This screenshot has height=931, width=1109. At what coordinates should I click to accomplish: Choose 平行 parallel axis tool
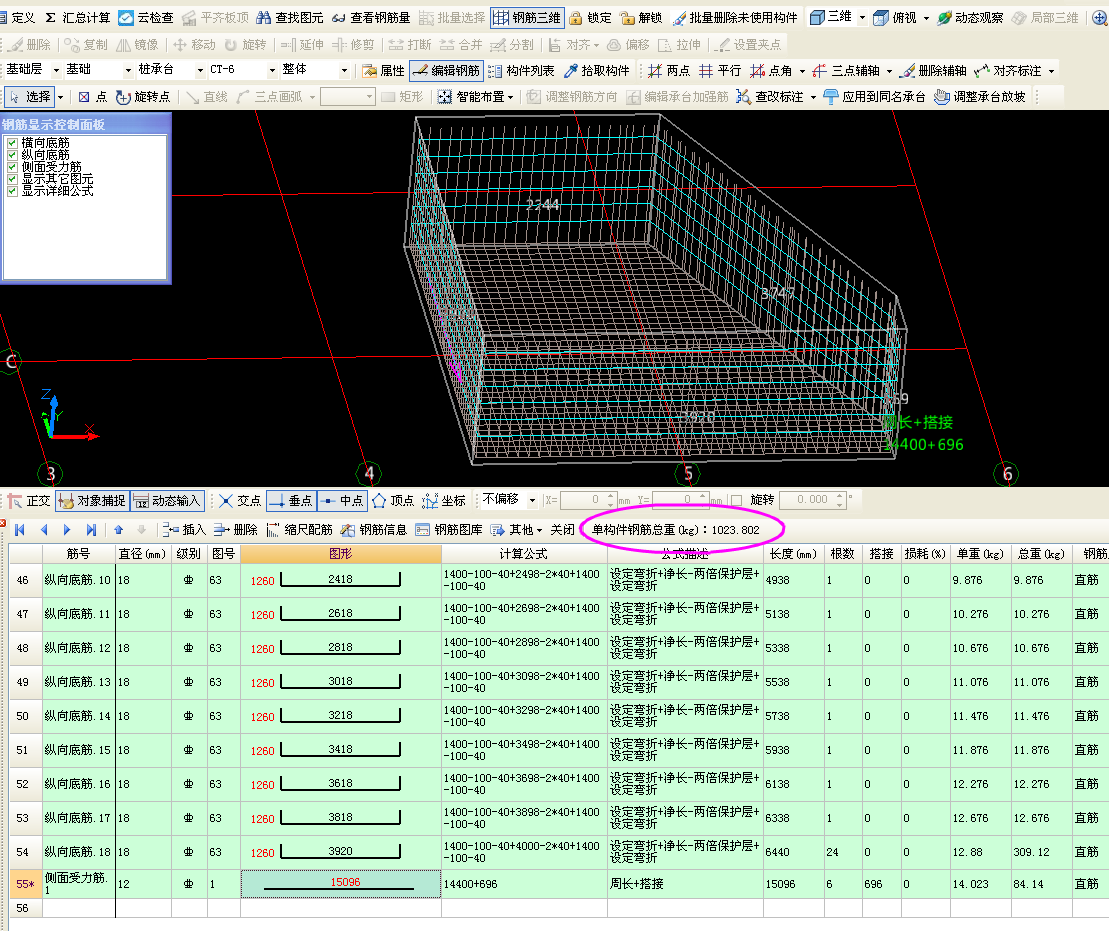pos(720,71)
